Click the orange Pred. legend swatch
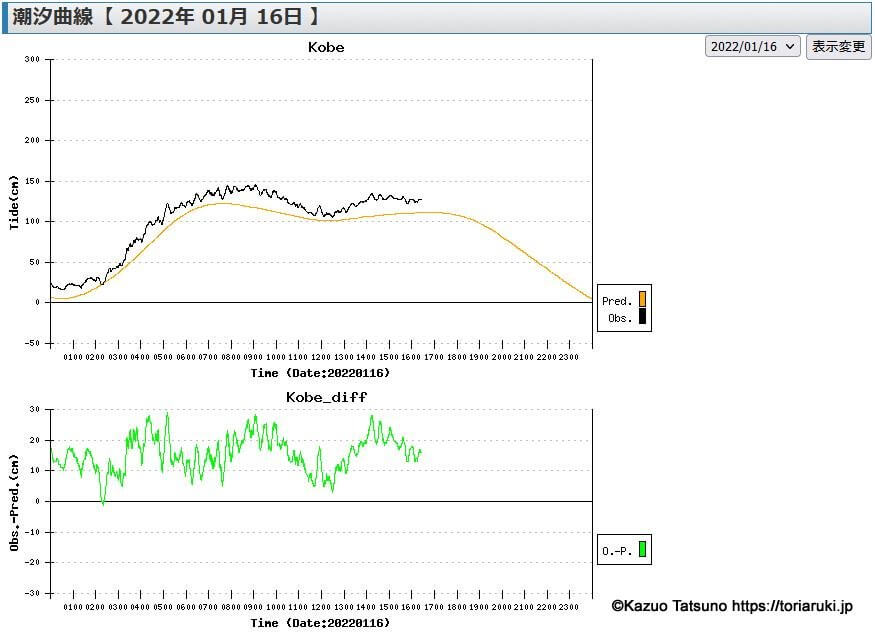875x633 pixels. (642, 299)
